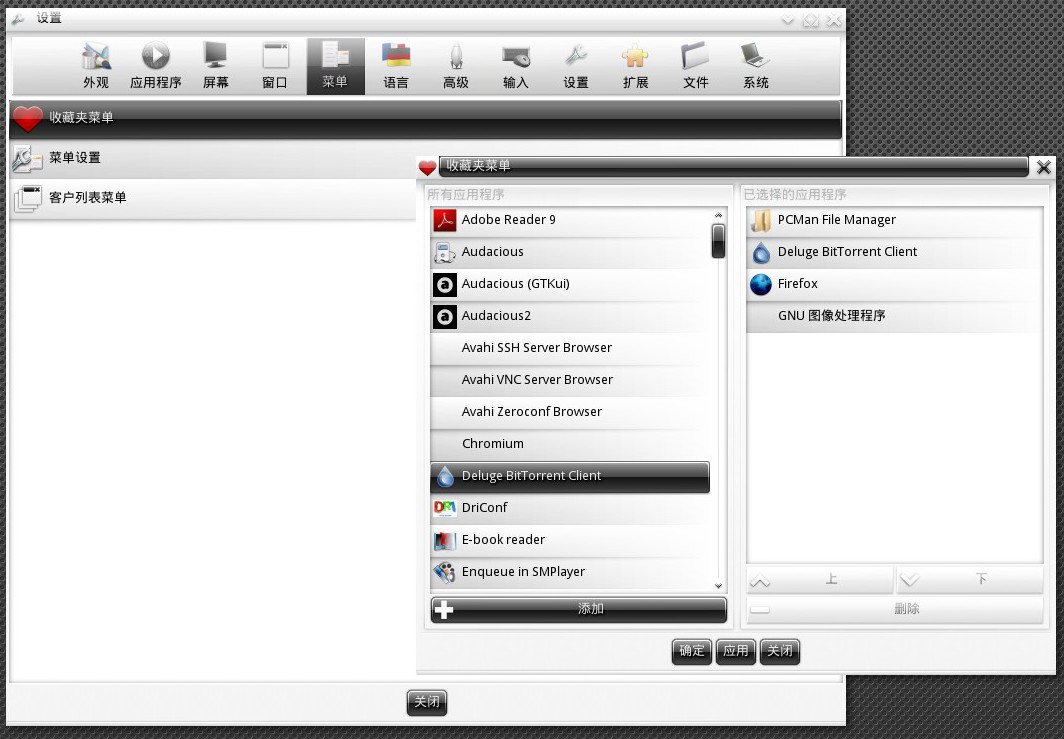Click the scroll up arrow of applications list

point(718,215)
